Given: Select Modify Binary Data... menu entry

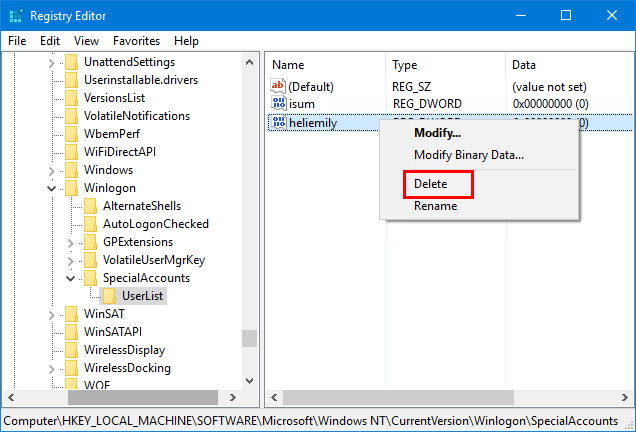Looking at the screenshot, I should [468, 155].
